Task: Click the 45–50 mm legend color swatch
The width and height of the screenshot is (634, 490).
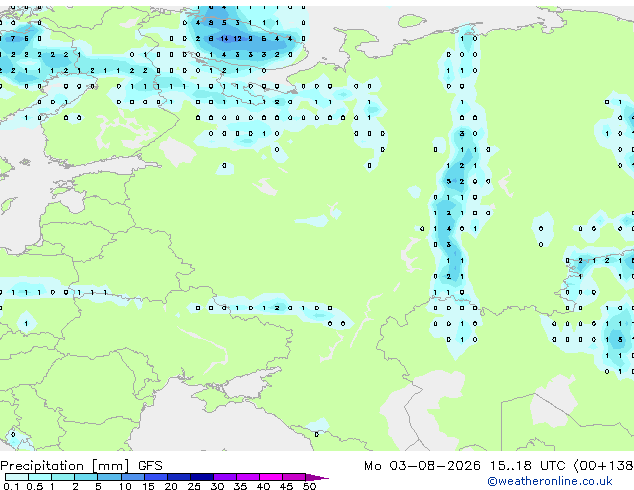Action: pos(294,477)
